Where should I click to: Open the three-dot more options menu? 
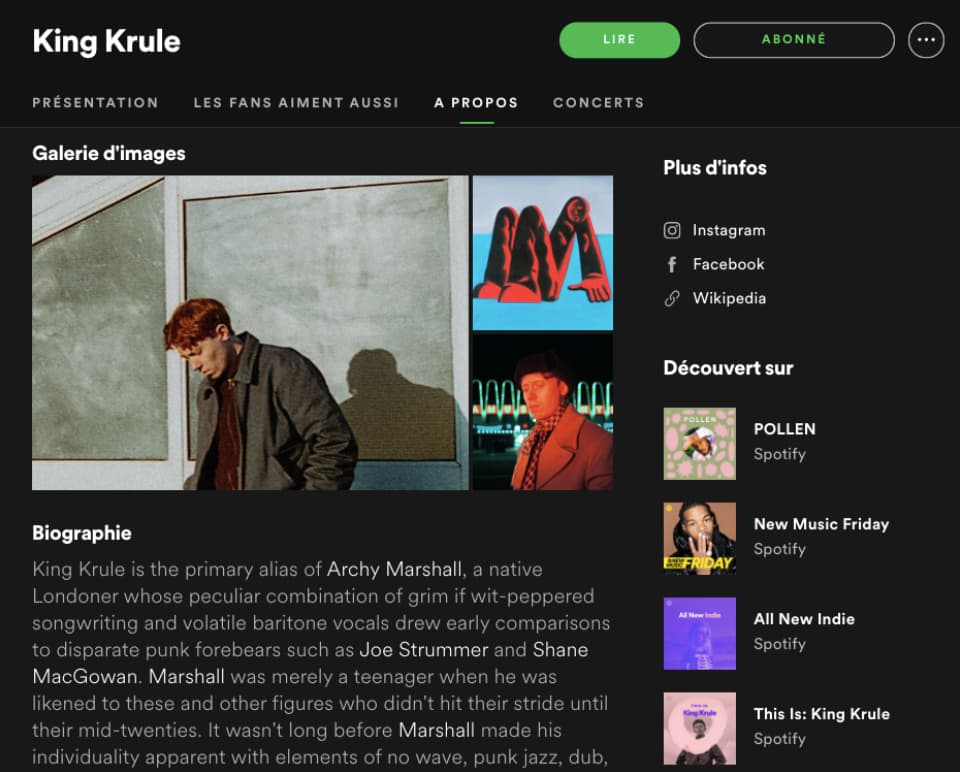(926, 40)
